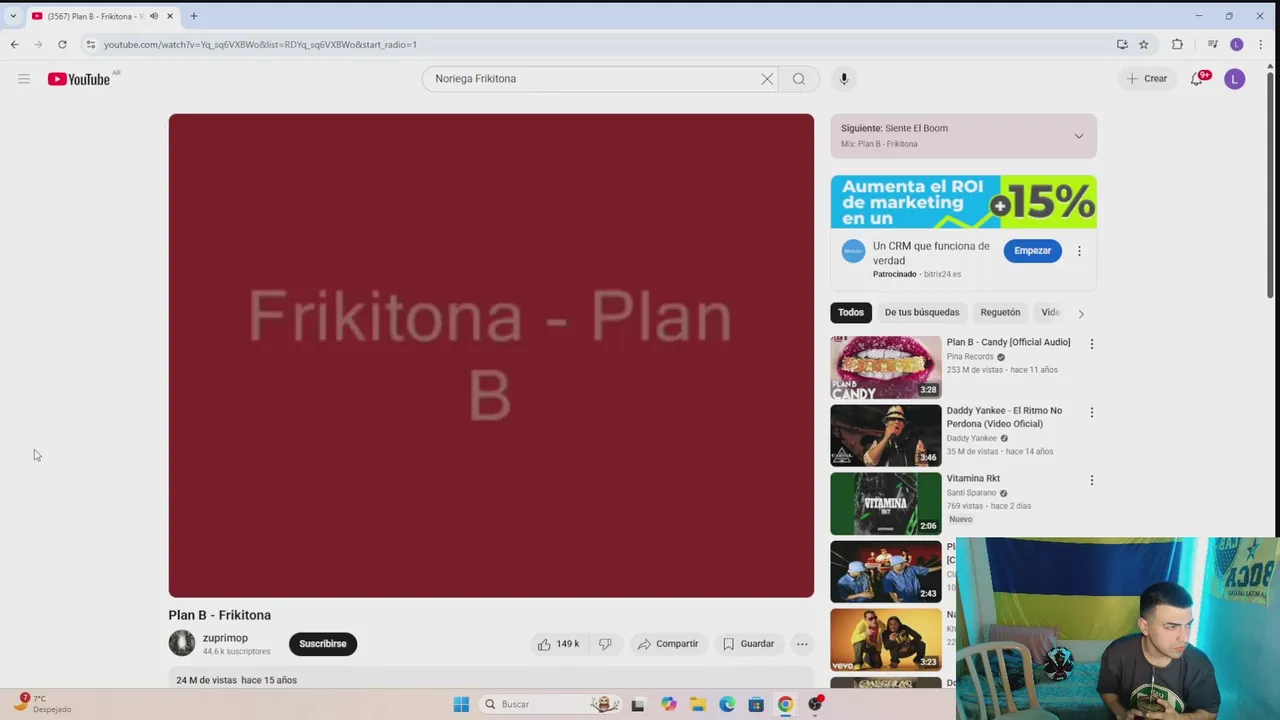Screen dimensions: 1280x720
Task: Clear the search box text
Action: [x=767, y=79]
